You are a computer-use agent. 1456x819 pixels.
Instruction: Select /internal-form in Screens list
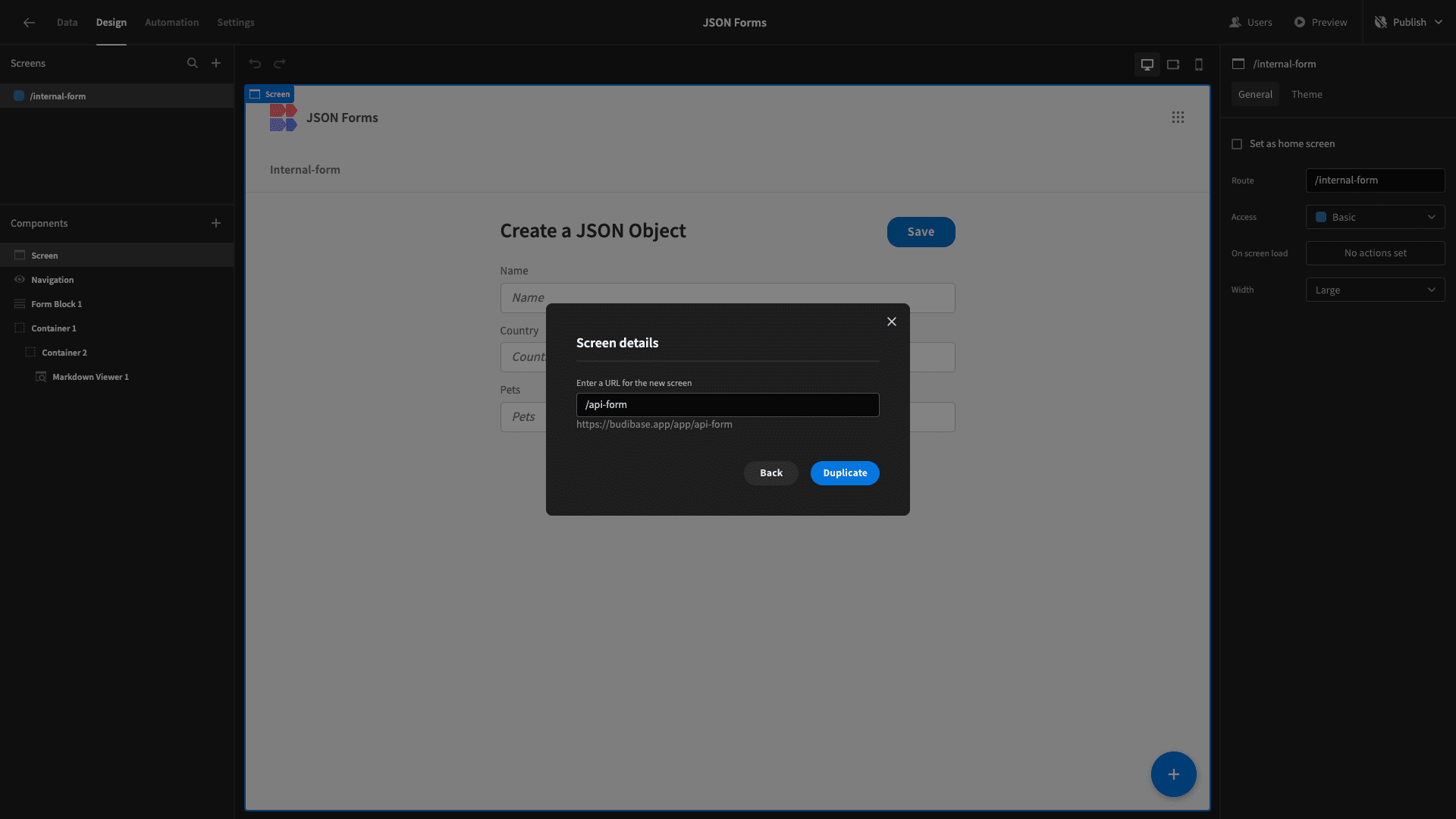pos(117,96)
